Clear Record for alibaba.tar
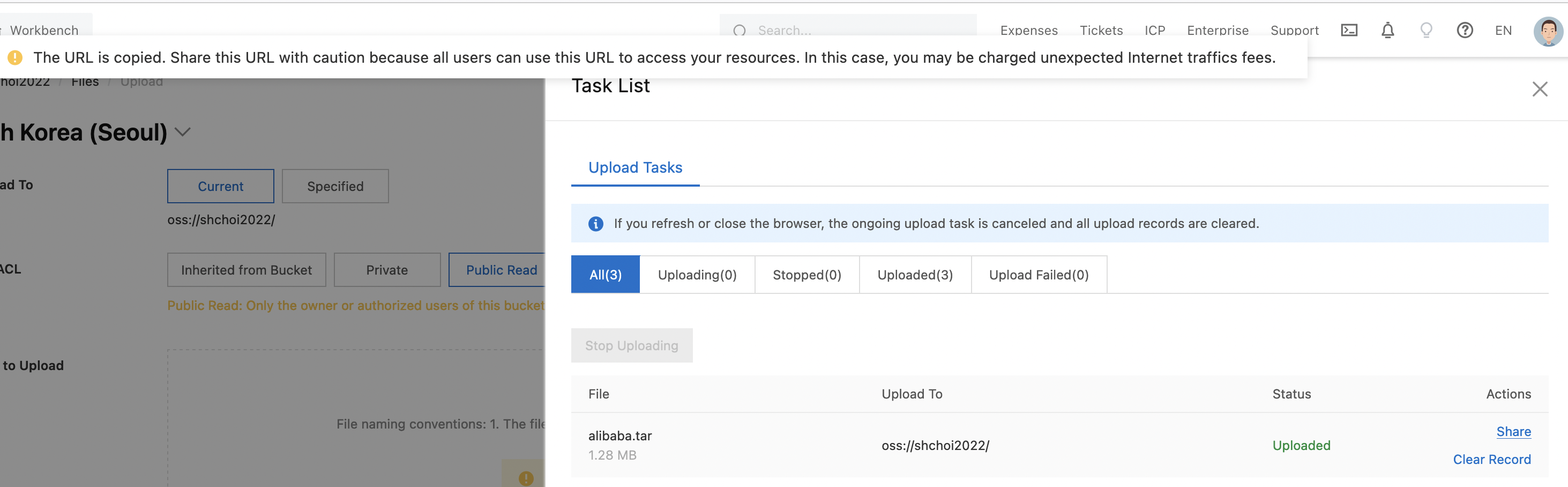This screenshot has height=487, width=1568. point(1491,459)
